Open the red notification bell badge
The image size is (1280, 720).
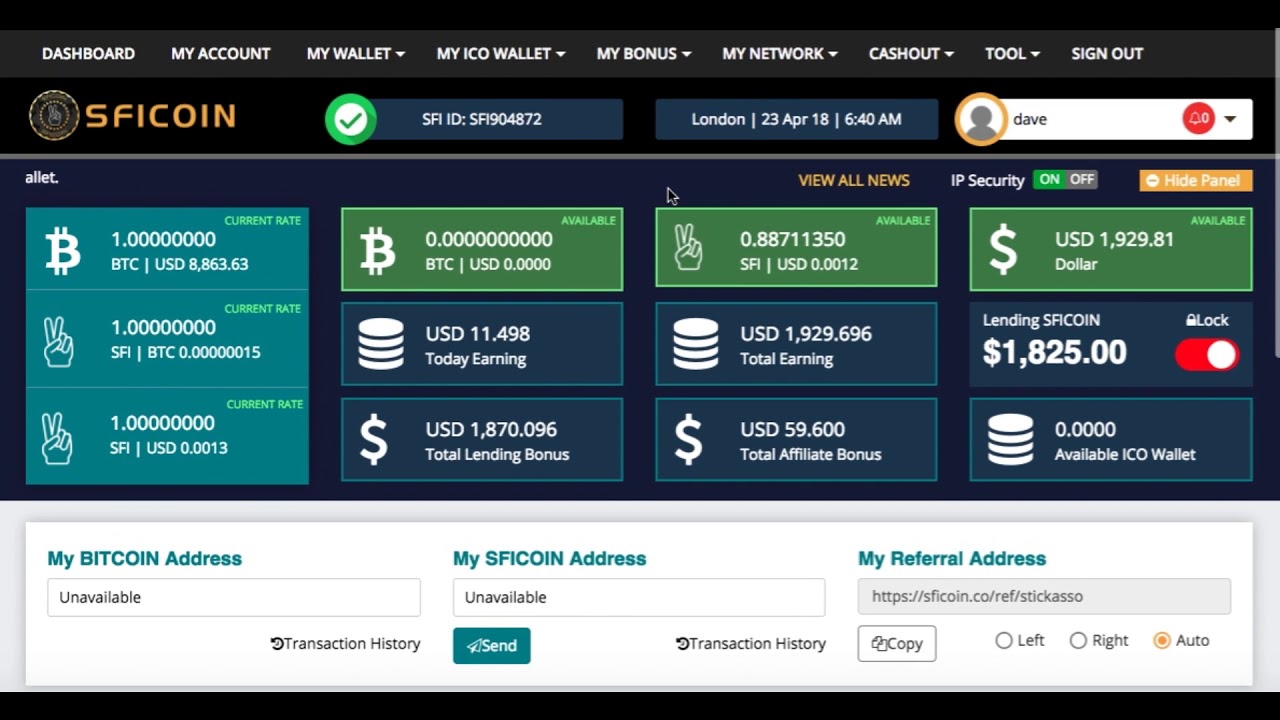[1198, 118]
